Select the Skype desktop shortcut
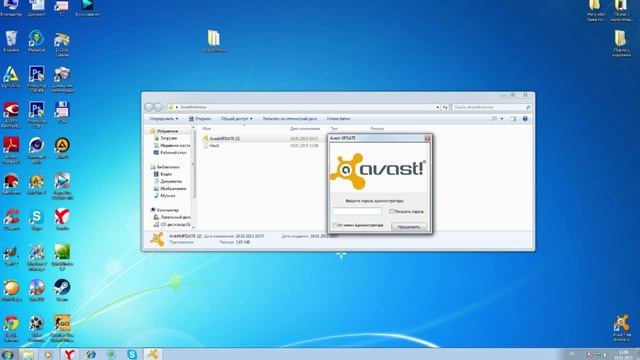Screen dimensions: 640x360 coord(36,220)
